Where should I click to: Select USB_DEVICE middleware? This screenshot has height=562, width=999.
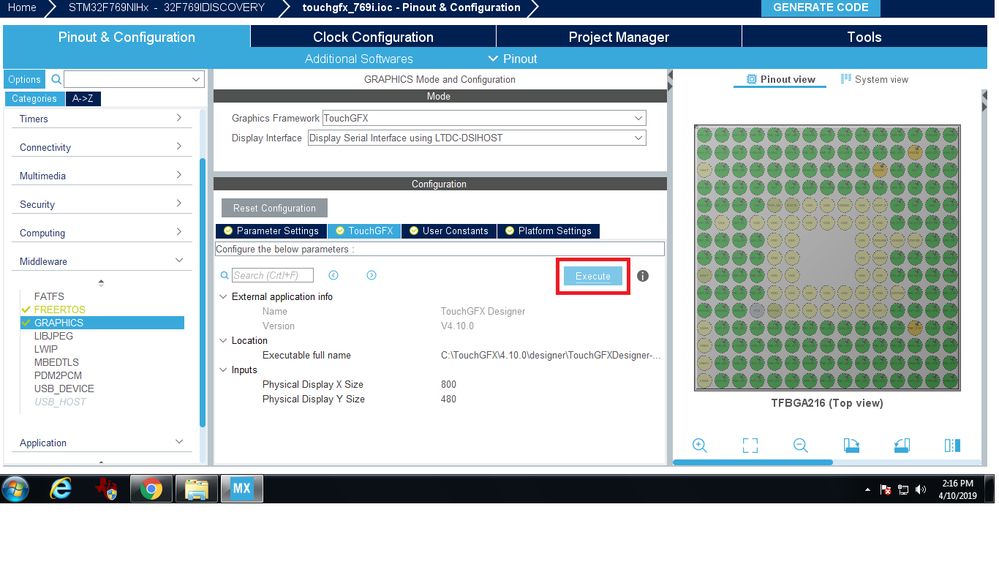[64, 389]
